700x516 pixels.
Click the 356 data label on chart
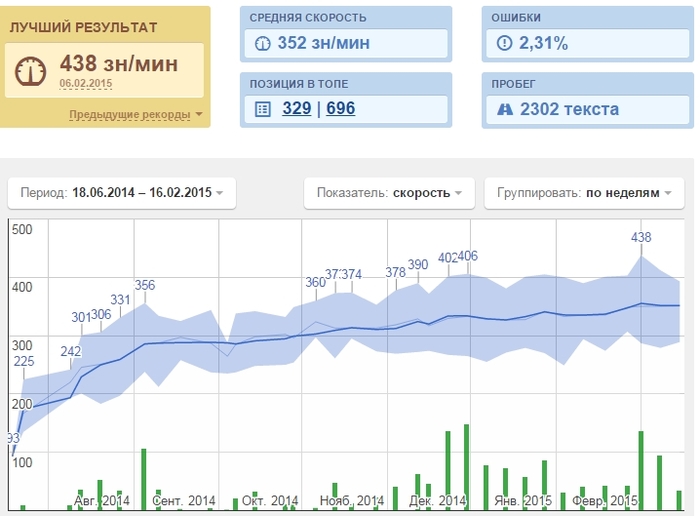tap(145, 285)
